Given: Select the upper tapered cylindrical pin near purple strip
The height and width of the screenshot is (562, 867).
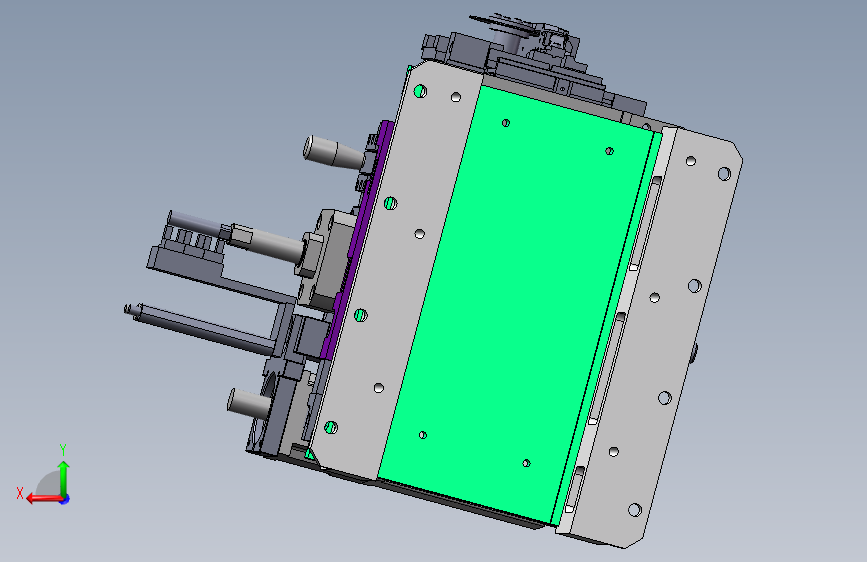Looking at the screenshot, I should coord(335,152).
